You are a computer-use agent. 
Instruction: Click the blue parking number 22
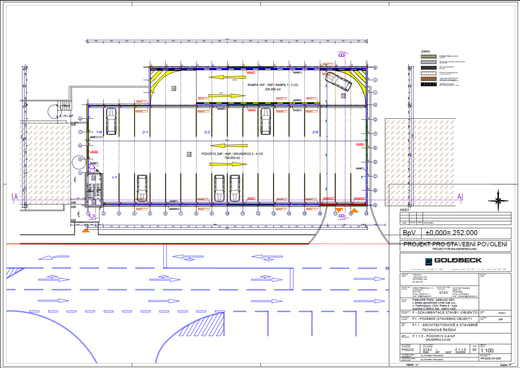(207, 132)
